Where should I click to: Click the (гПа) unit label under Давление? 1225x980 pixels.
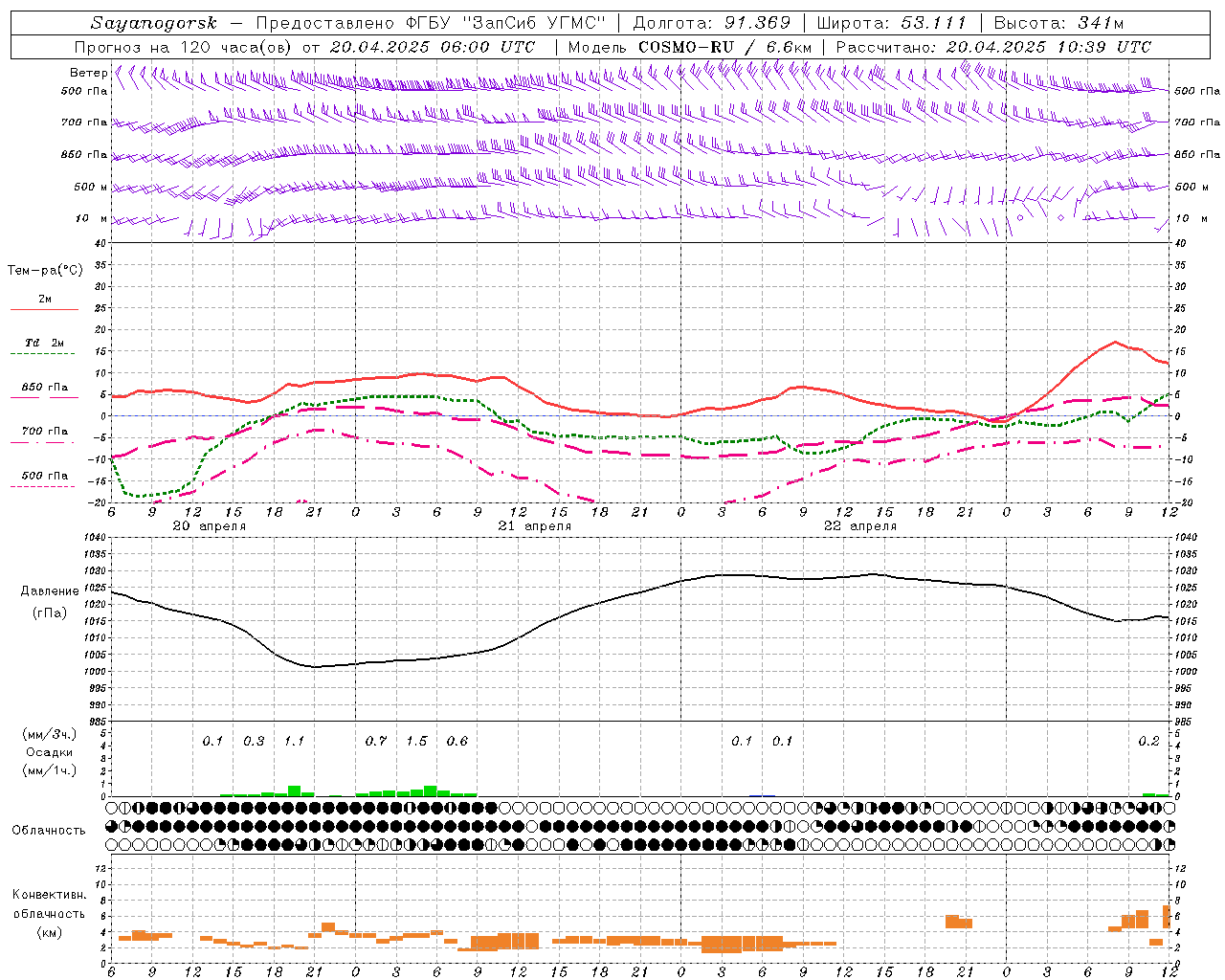[50, 613]
